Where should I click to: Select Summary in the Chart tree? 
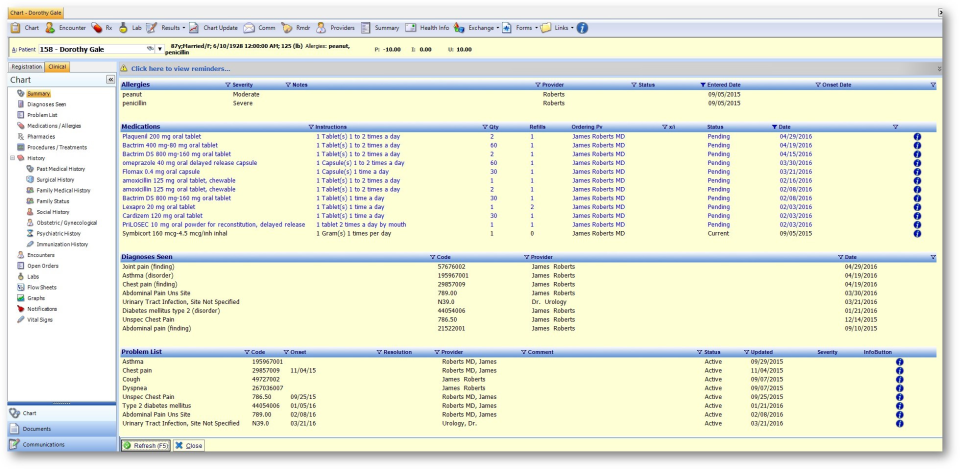coord(38,94)
